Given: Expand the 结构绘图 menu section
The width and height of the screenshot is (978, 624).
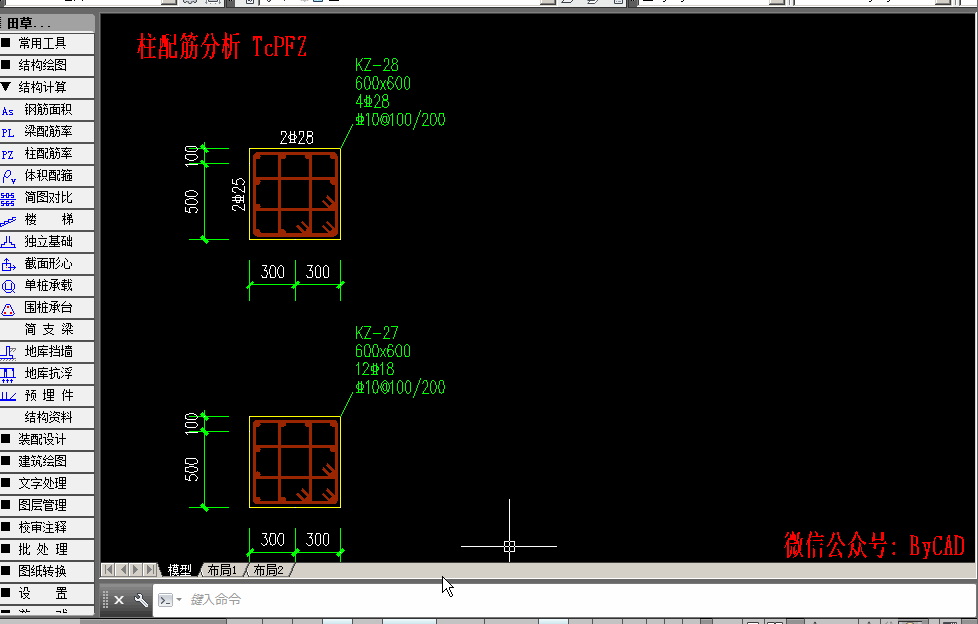Looking at the screenshot, I should (47, 66).
